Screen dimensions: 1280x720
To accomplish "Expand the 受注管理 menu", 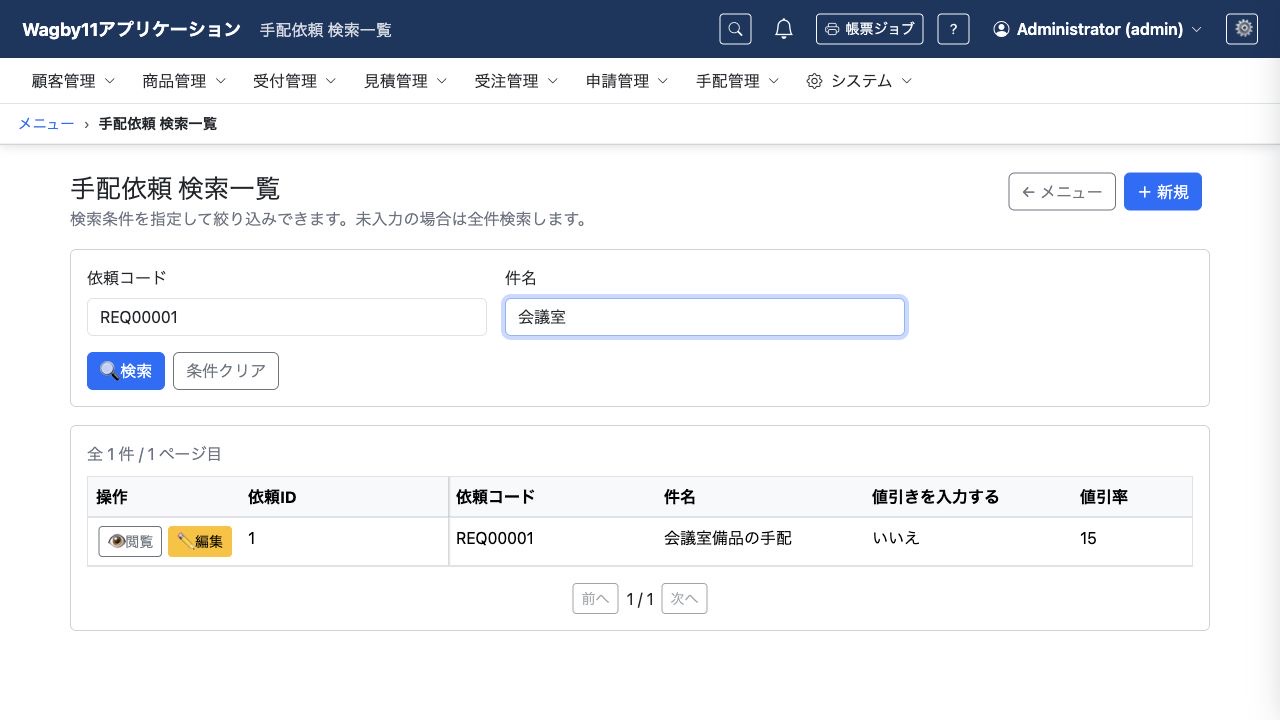I will pos(517,81).
